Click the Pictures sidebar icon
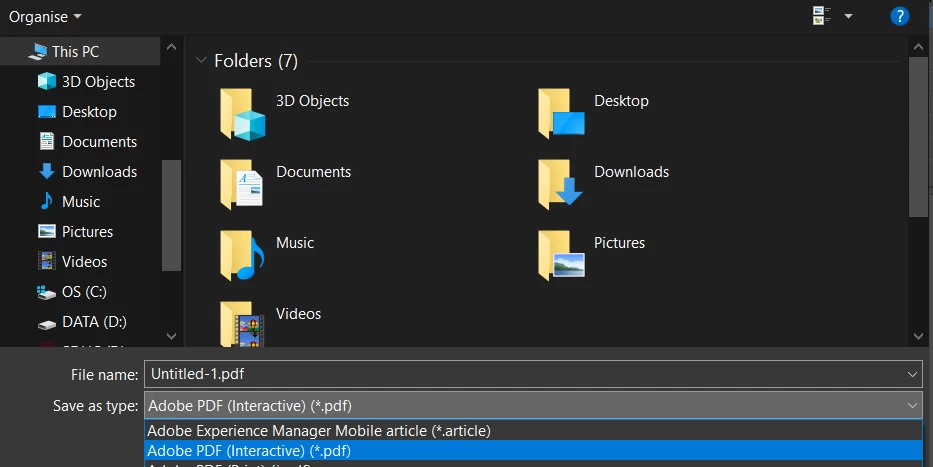 [x=46, y=231]
